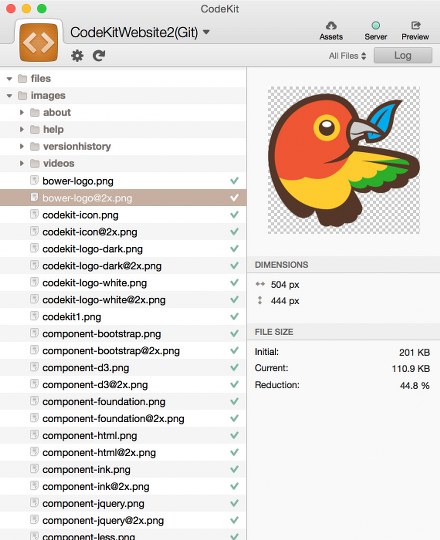This screenshot has width=440, height=540.
Task: Click the Log button
Action: click(x=403, y=55)
